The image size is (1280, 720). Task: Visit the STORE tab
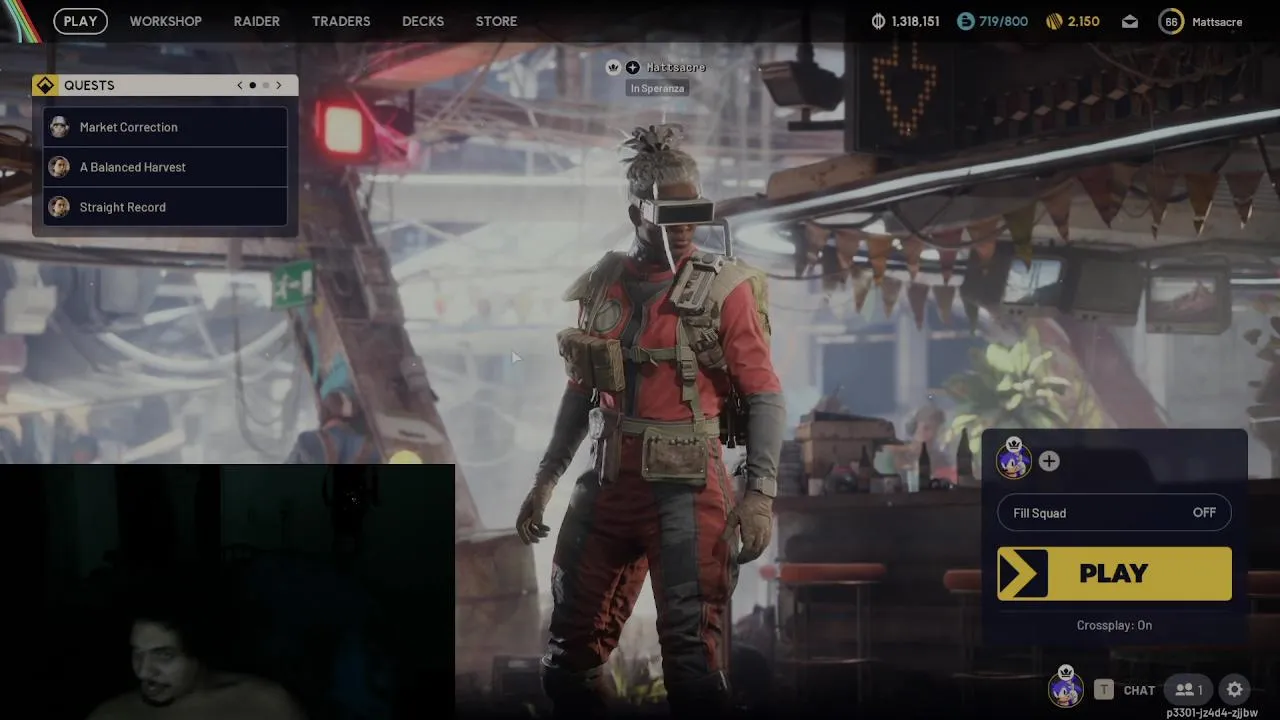coord(496,21)
